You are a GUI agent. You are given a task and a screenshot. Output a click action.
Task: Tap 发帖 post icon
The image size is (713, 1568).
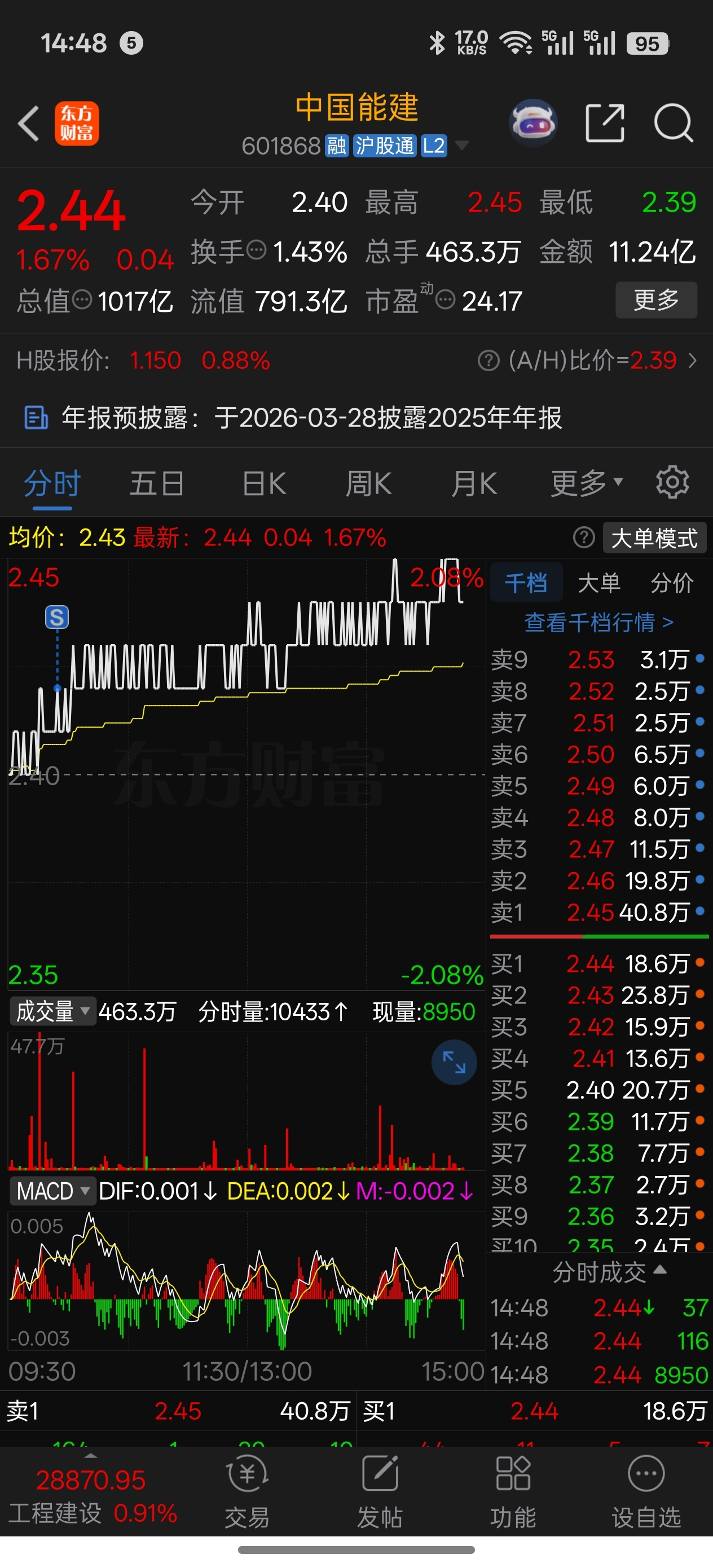(x=380, y=1491)
